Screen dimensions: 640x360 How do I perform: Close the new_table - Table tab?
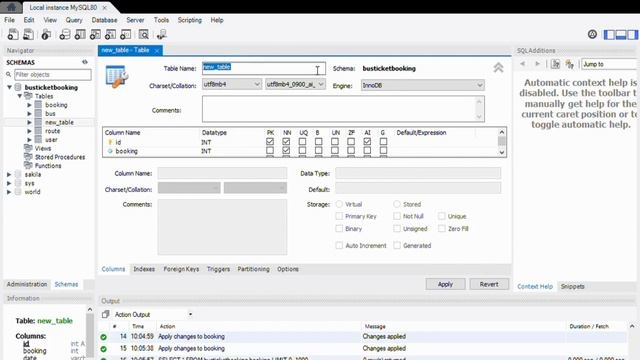[x=157, y=51]
